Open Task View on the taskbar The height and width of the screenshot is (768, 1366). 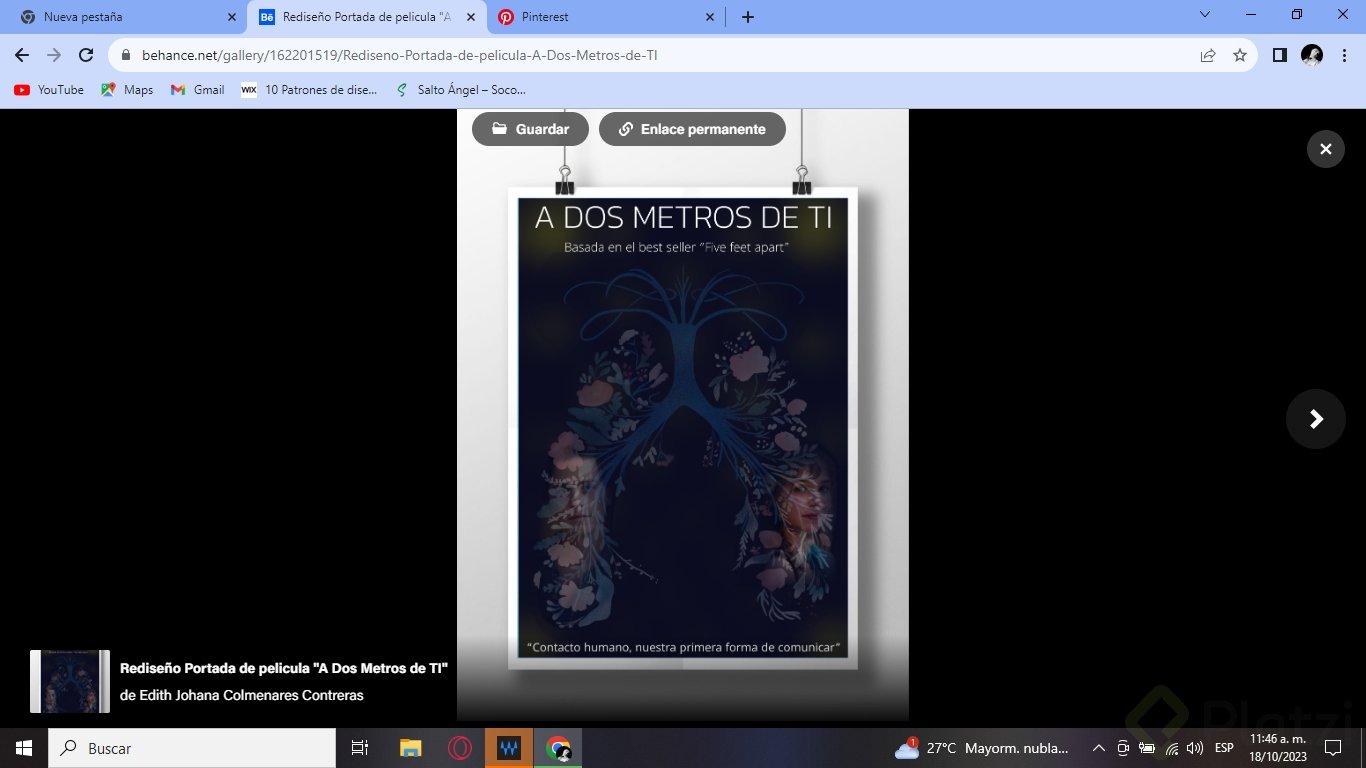tap(360, 748)
